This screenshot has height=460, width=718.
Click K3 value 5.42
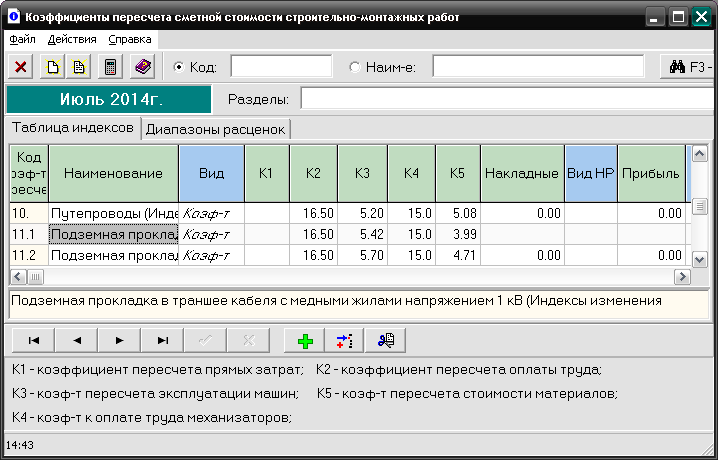pyautogui.click(x=363, y=234)
